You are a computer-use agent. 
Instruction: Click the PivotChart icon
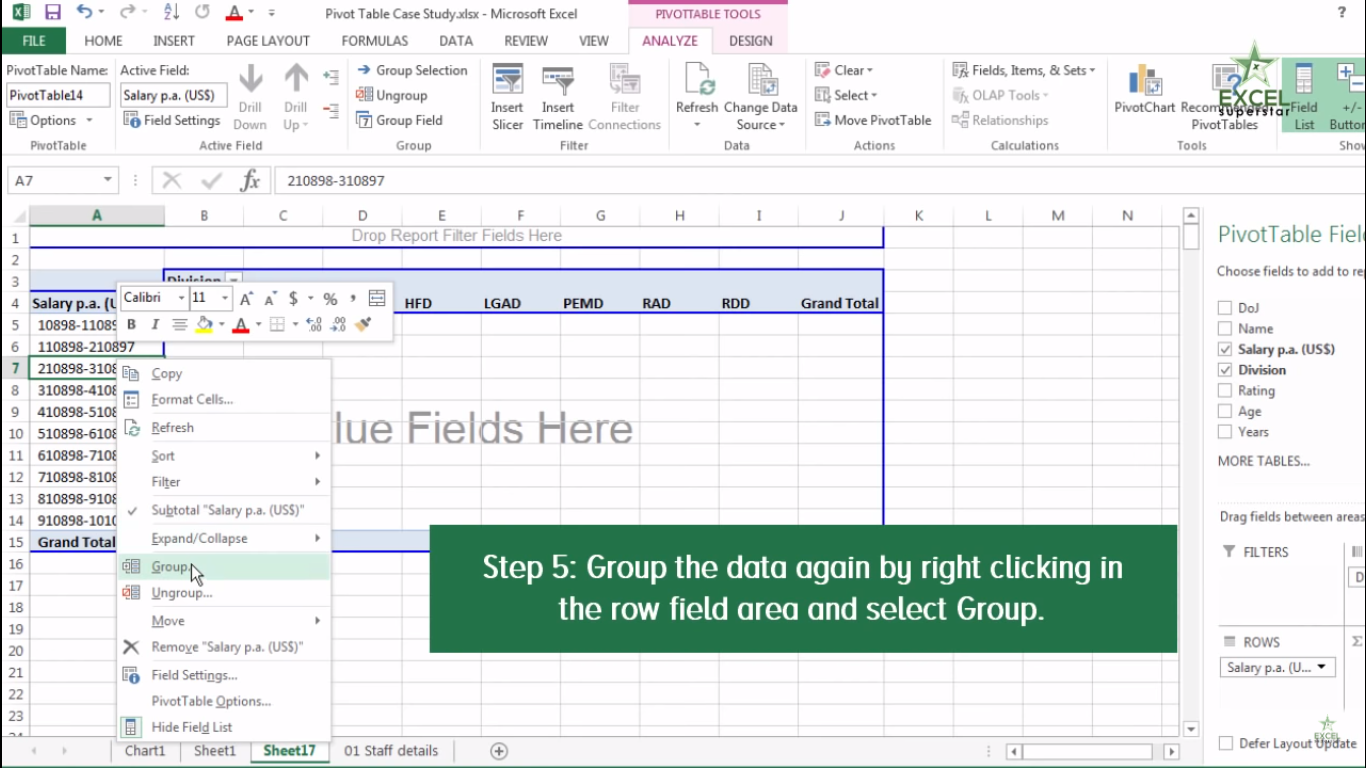tap(1144, 80)
